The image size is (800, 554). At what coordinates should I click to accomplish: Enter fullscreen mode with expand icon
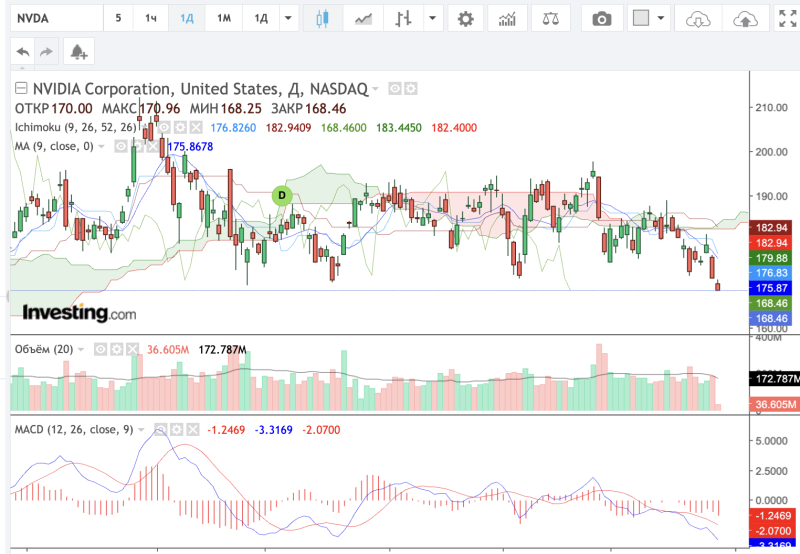click(x=787, y=19)
